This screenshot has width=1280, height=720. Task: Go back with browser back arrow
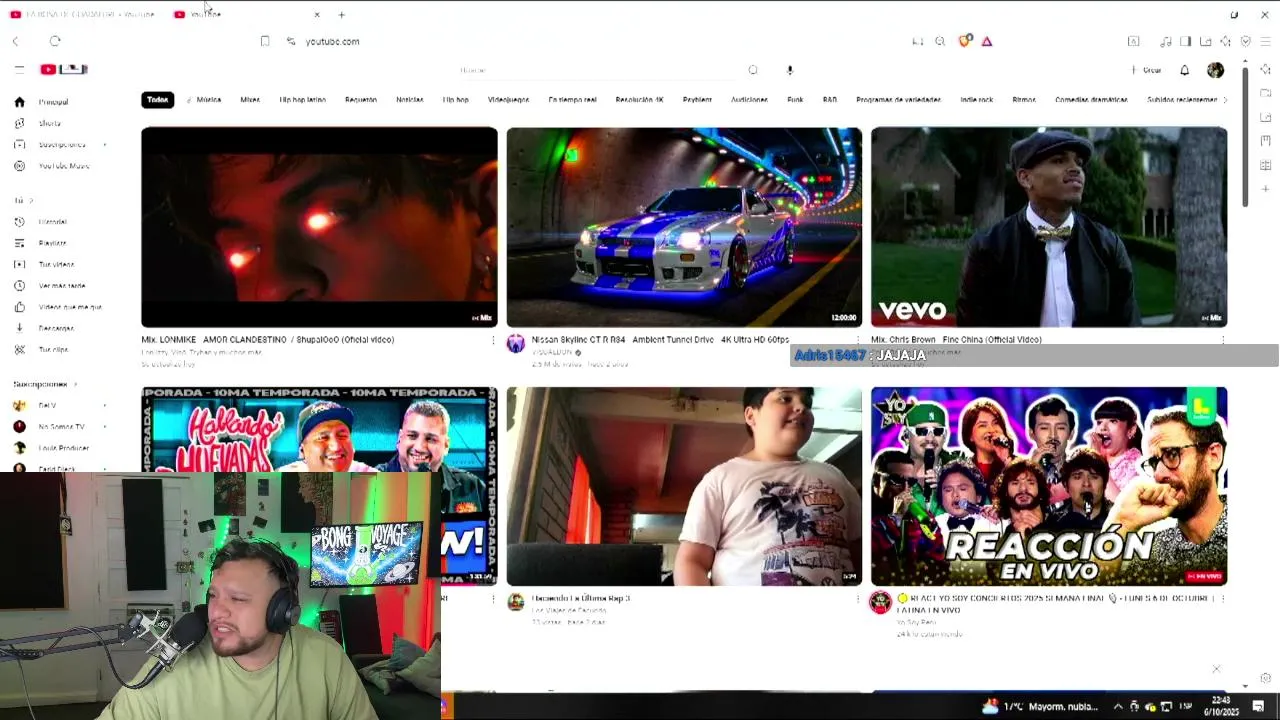(15, 41)
